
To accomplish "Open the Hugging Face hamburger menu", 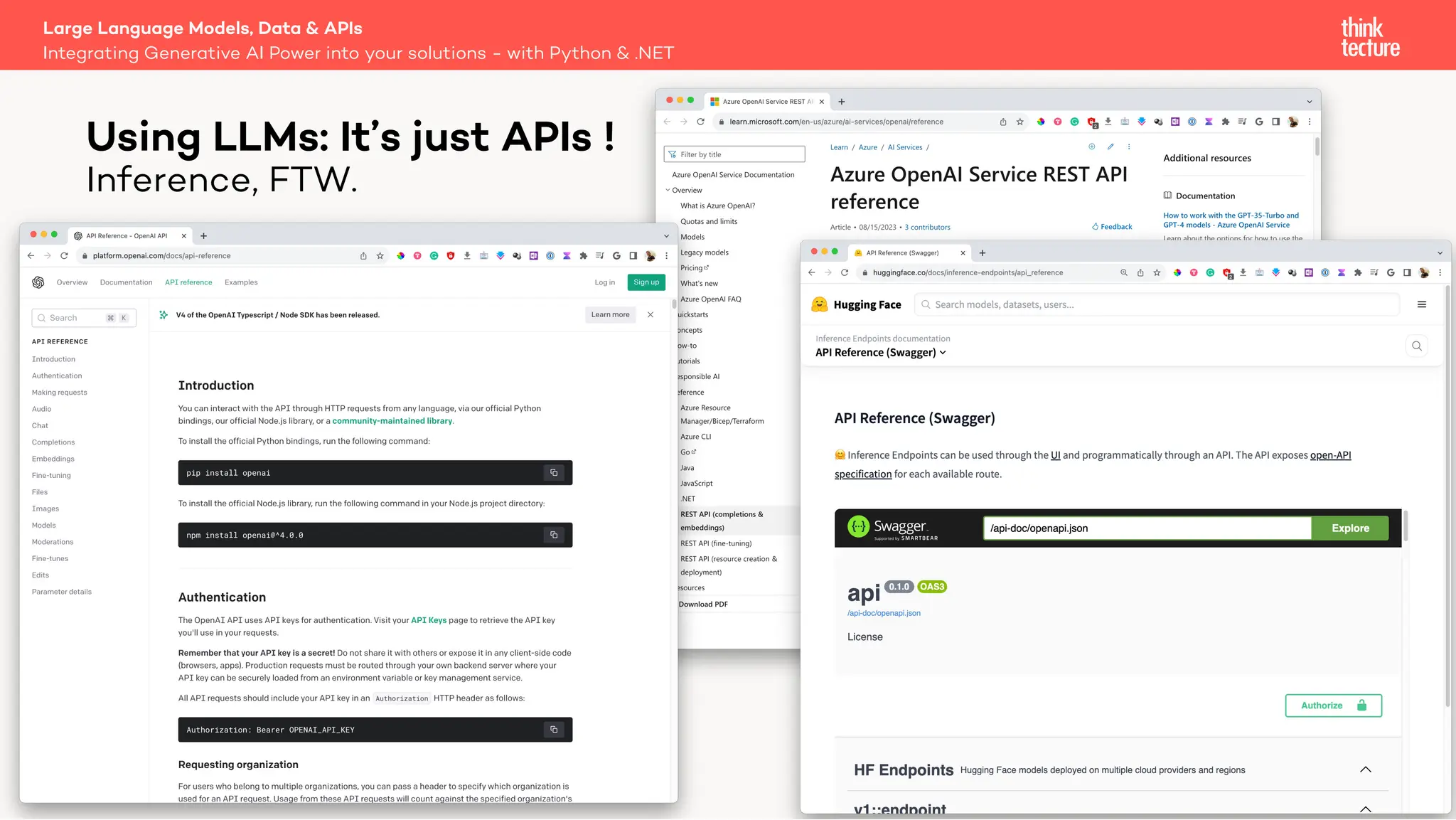I will (x=1422, y=304).
